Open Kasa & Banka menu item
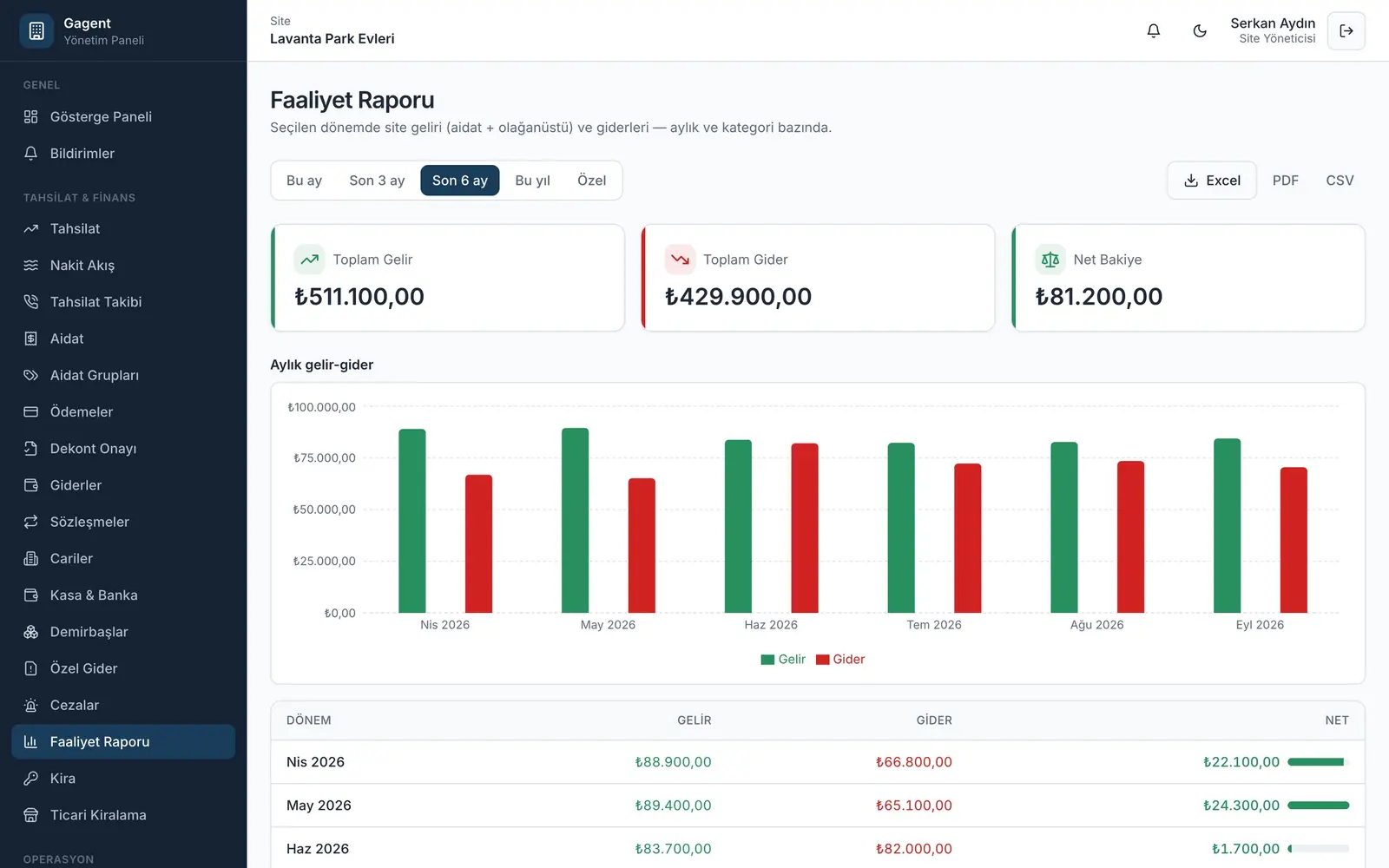The image size is (1389, 868). click(x=123, y=595)
